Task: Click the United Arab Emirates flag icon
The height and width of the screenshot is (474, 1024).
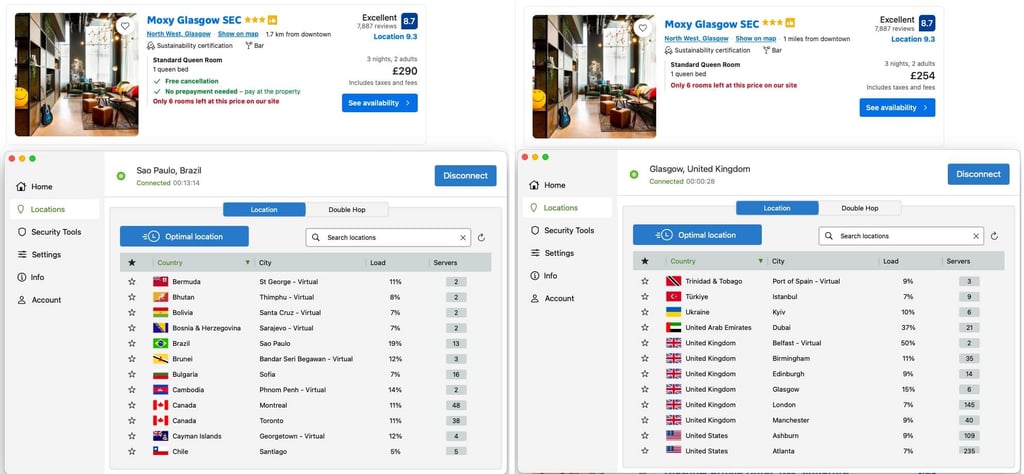Action: coord(673,328)
